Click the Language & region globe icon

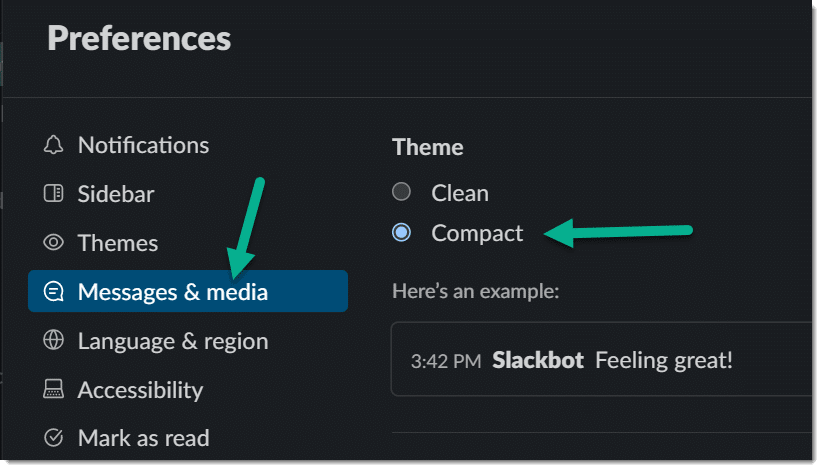pos(53,340)
